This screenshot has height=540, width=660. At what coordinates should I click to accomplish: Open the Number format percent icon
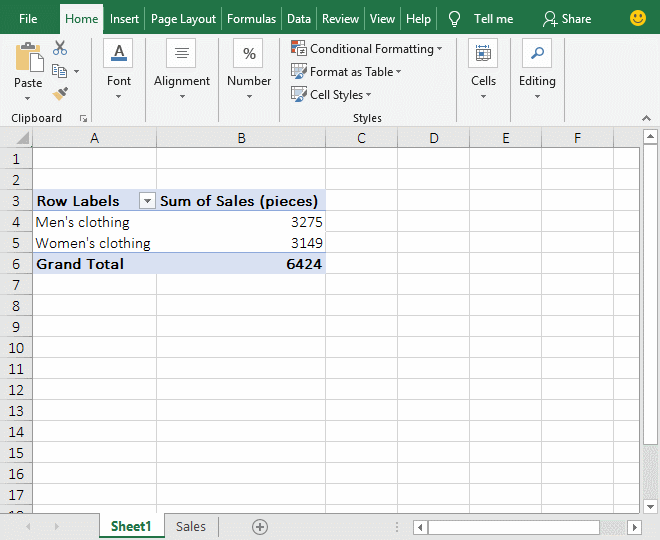pyautogui.click(x=248, y=54)
